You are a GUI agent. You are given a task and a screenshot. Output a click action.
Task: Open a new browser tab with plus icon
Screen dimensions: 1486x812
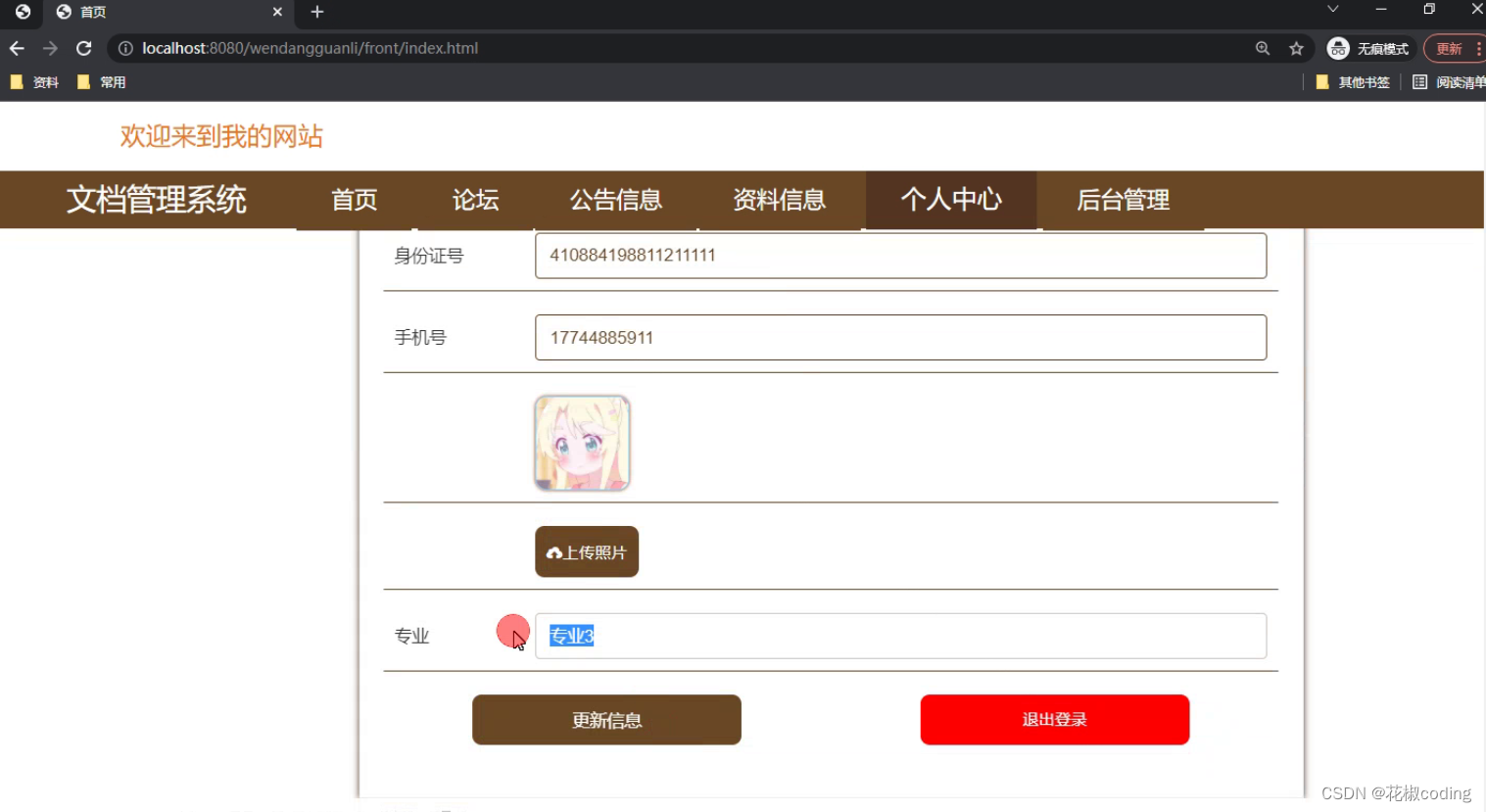tap(315, 13)
